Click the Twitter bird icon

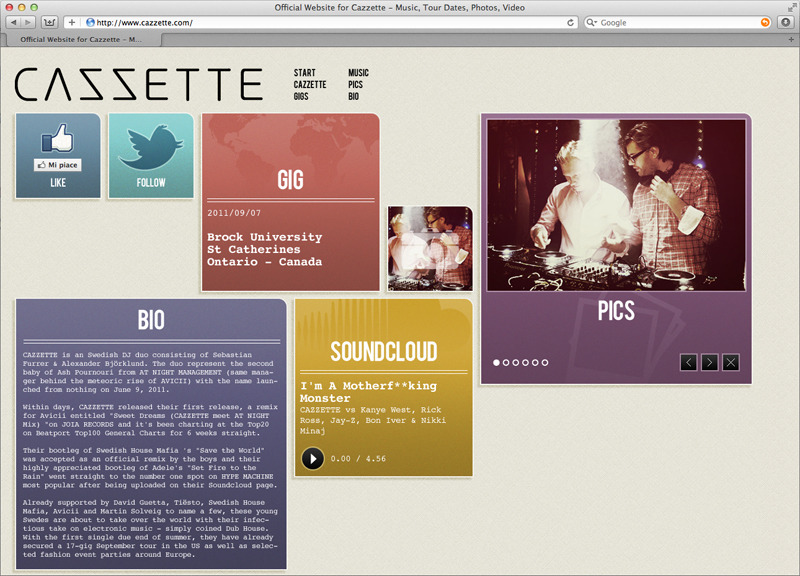coord(151,148)
